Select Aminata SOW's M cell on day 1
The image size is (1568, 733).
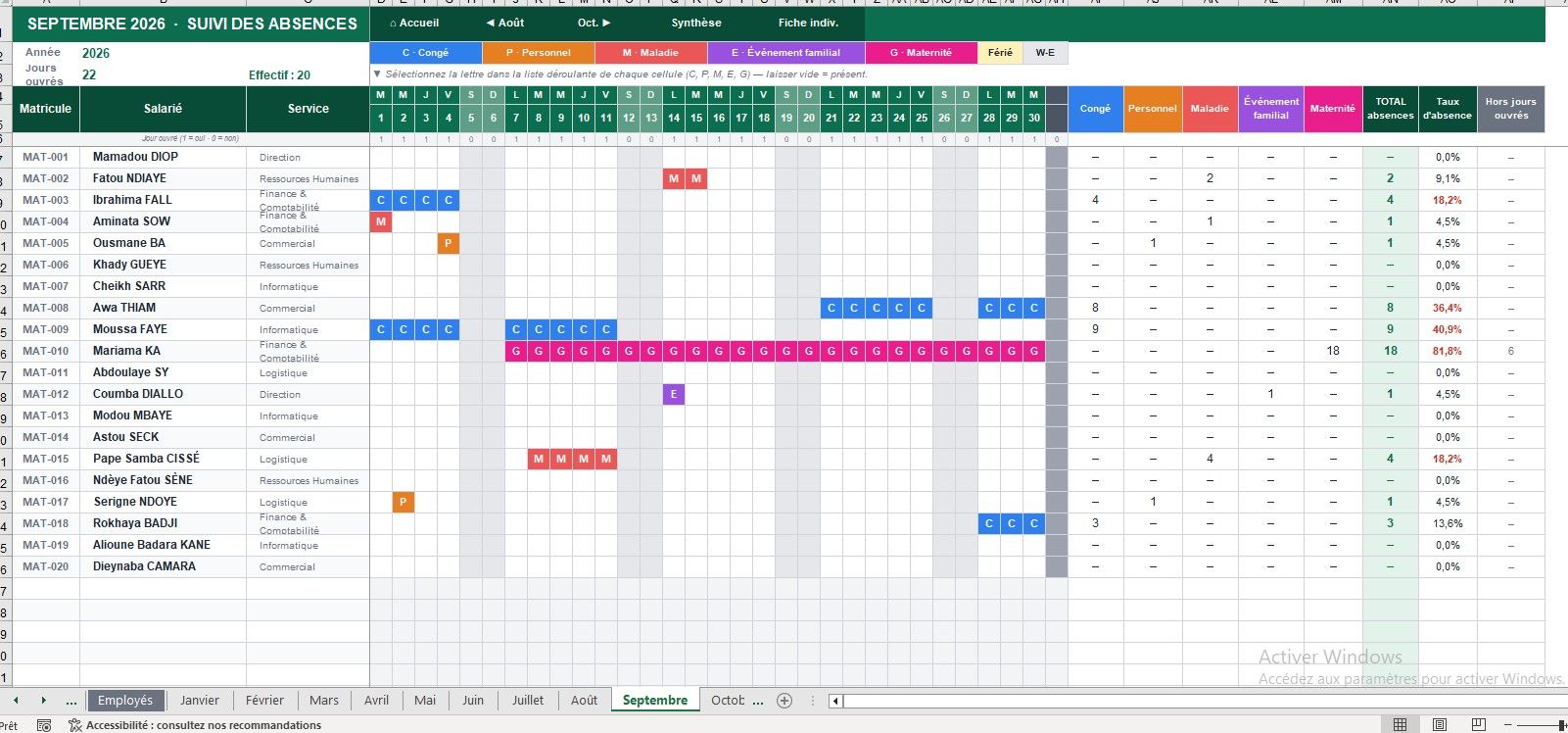(x=381, y=221)
